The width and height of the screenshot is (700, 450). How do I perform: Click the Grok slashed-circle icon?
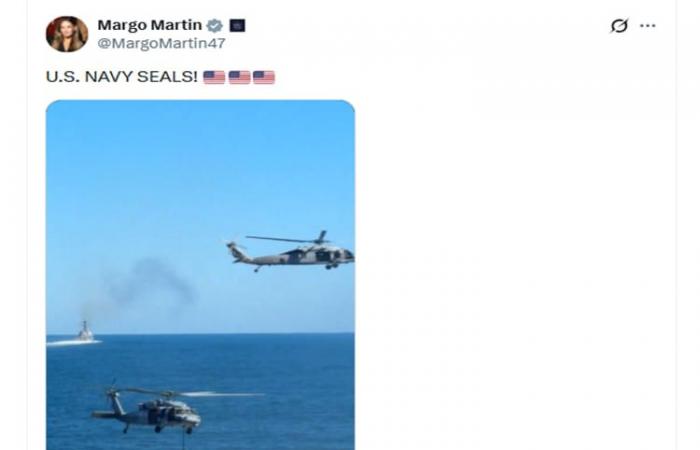(619, 25)
